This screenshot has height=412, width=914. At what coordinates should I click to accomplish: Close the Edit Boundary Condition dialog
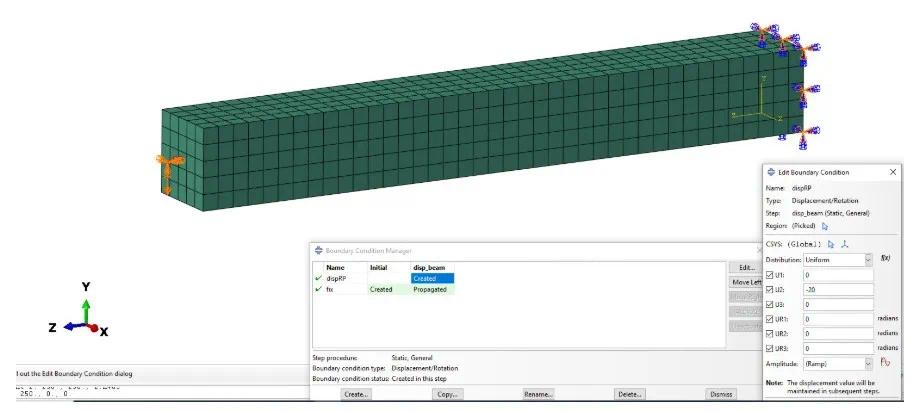click(x=893, y=172)
